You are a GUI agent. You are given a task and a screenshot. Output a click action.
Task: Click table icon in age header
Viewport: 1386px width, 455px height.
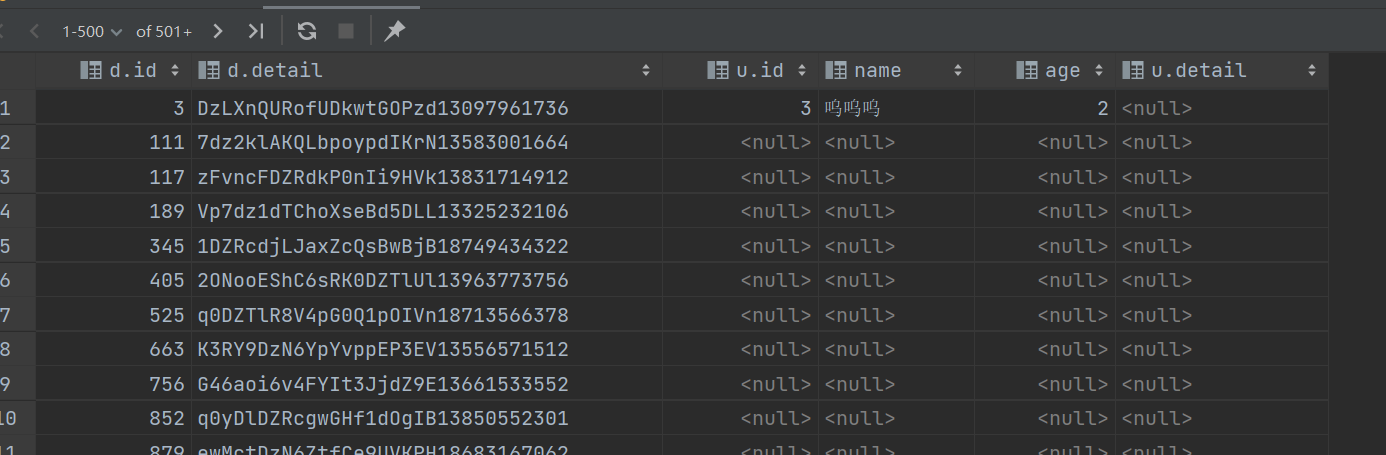pos(1026,70)
